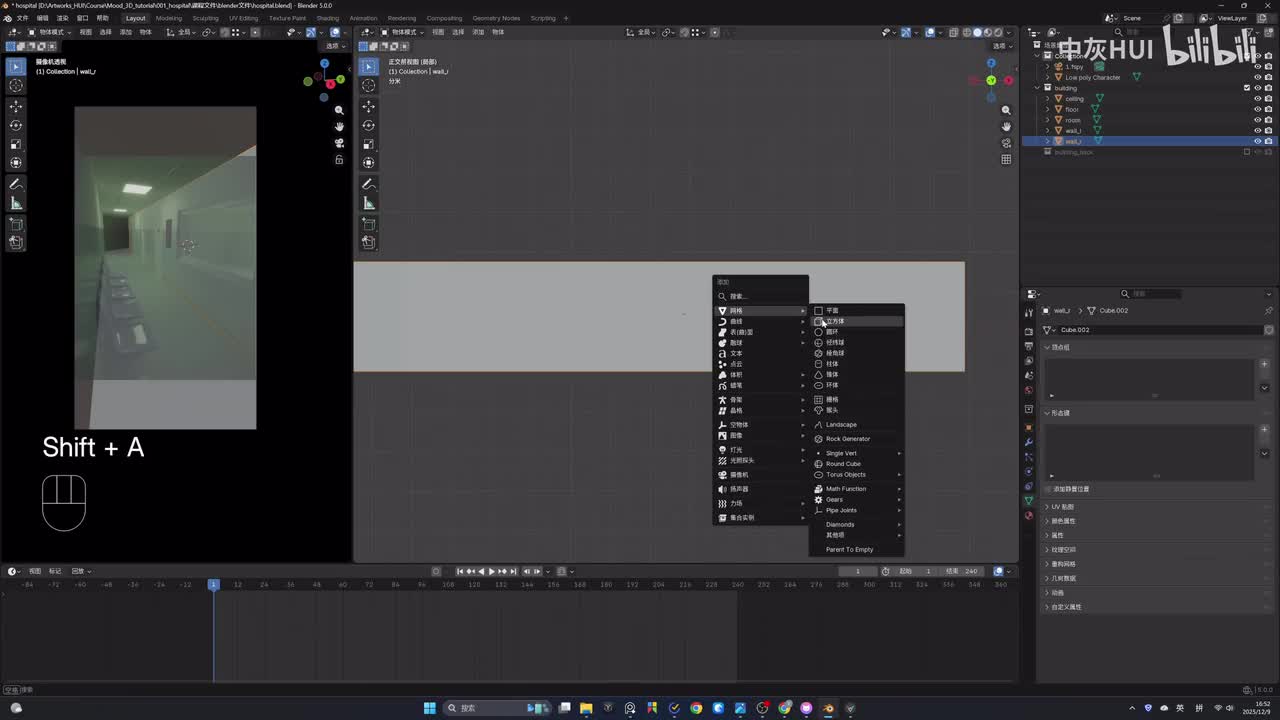Select the Measure tool in the orthographic viewport

coord(369,203)
